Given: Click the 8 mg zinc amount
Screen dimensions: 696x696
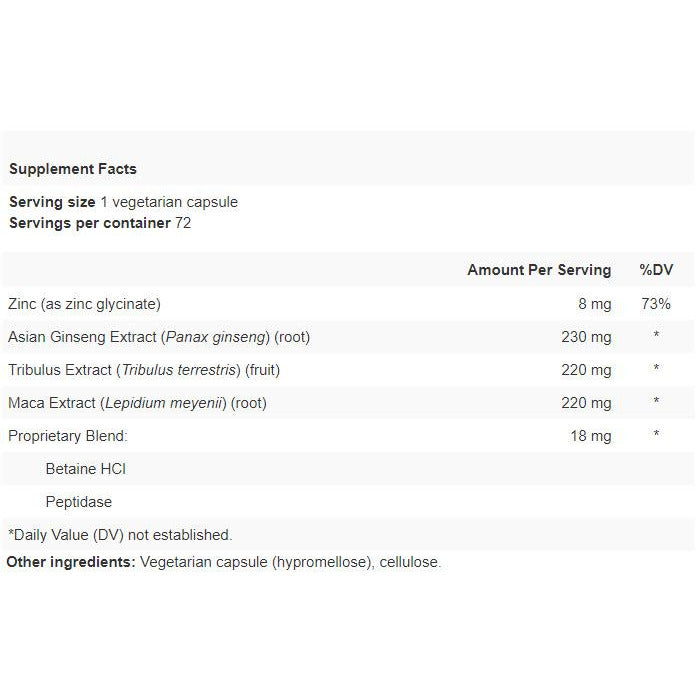Looking at the screenshot, I should click(594, 304).
